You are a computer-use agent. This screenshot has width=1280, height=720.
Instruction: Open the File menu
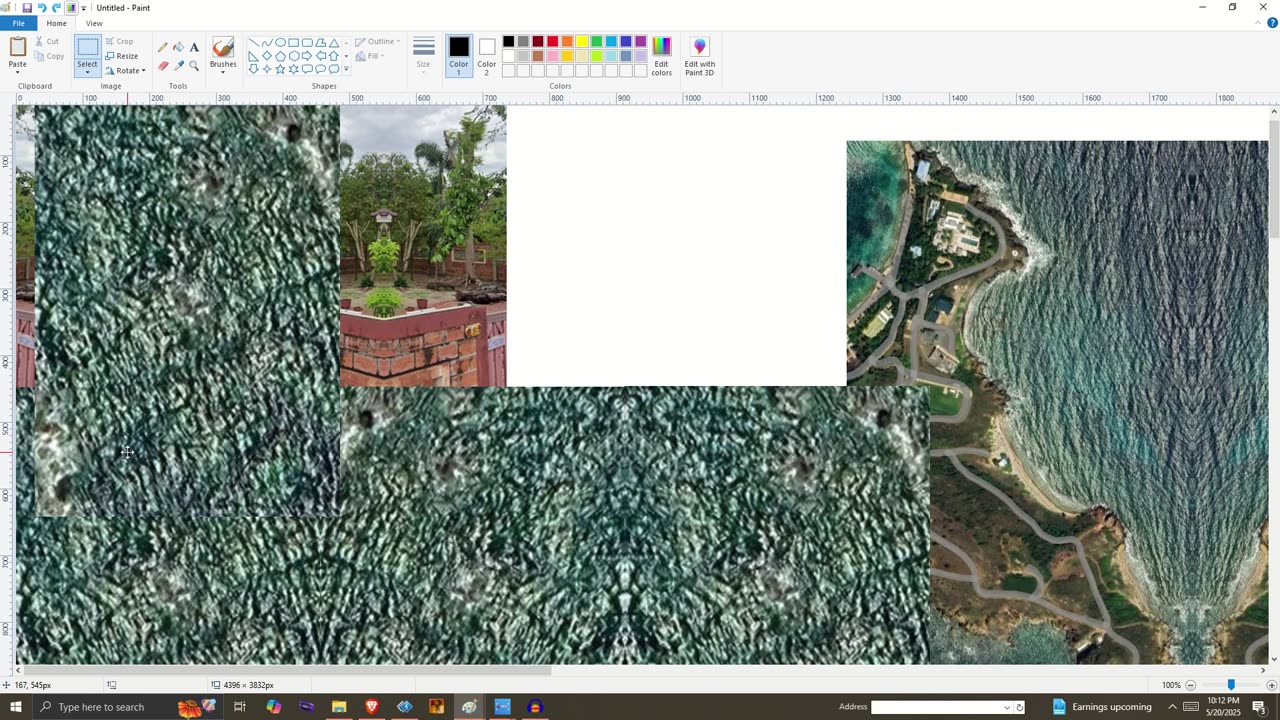tap(18, 23)
